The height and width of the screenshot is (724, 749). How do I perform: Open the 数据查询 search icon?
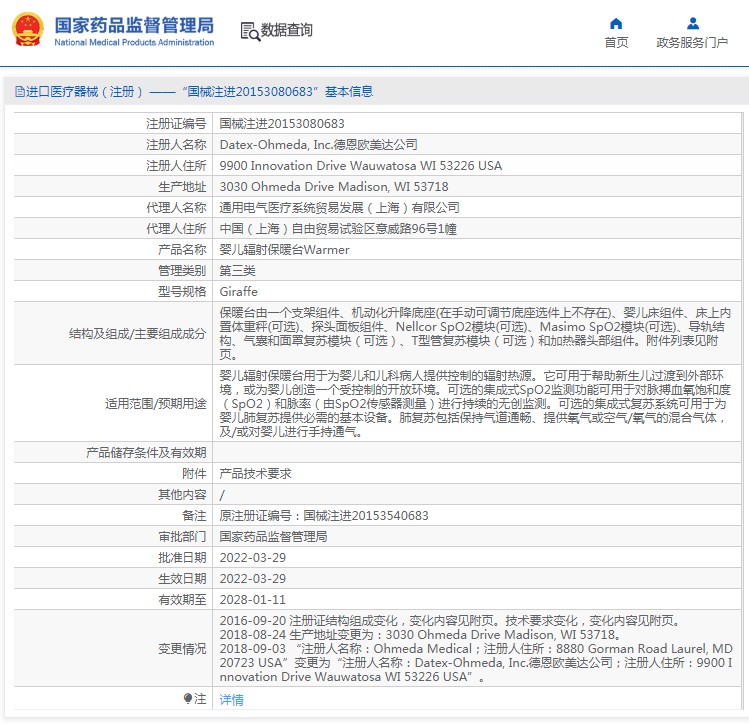(250, 32)
